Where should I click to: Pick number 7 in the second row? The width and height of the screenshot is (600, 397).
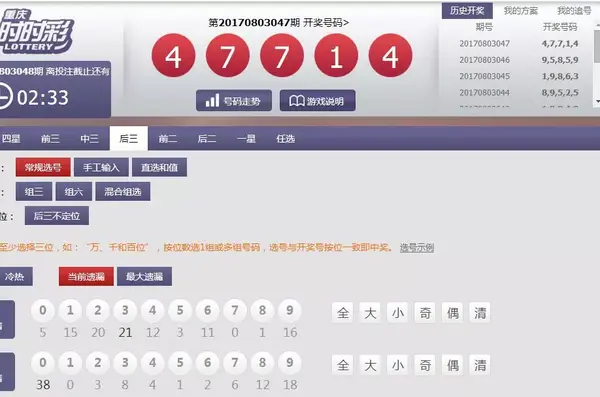235,363
